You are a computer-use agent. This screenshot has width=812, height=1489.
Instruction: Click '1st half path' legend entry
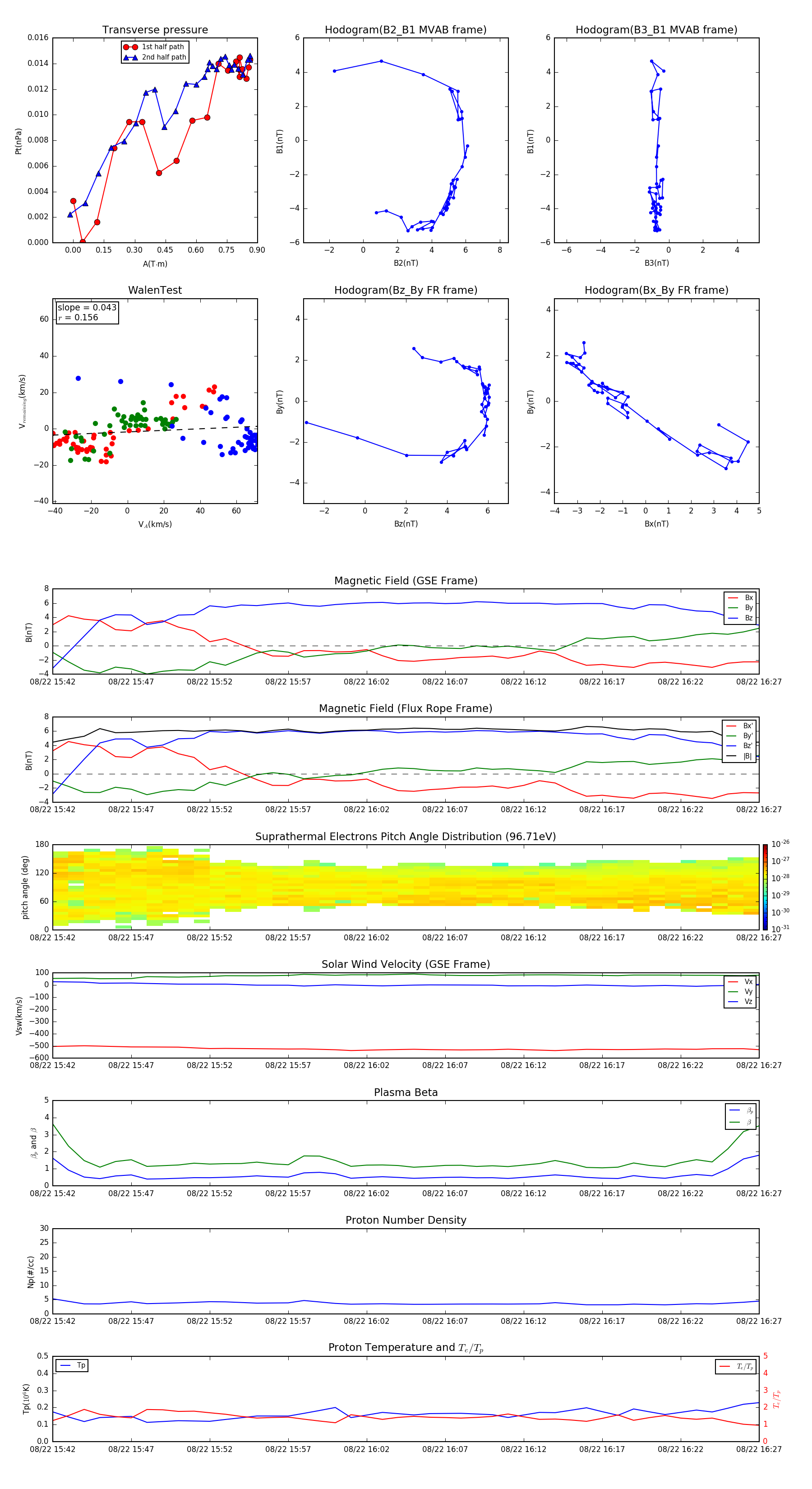click(x=154, y=47)
